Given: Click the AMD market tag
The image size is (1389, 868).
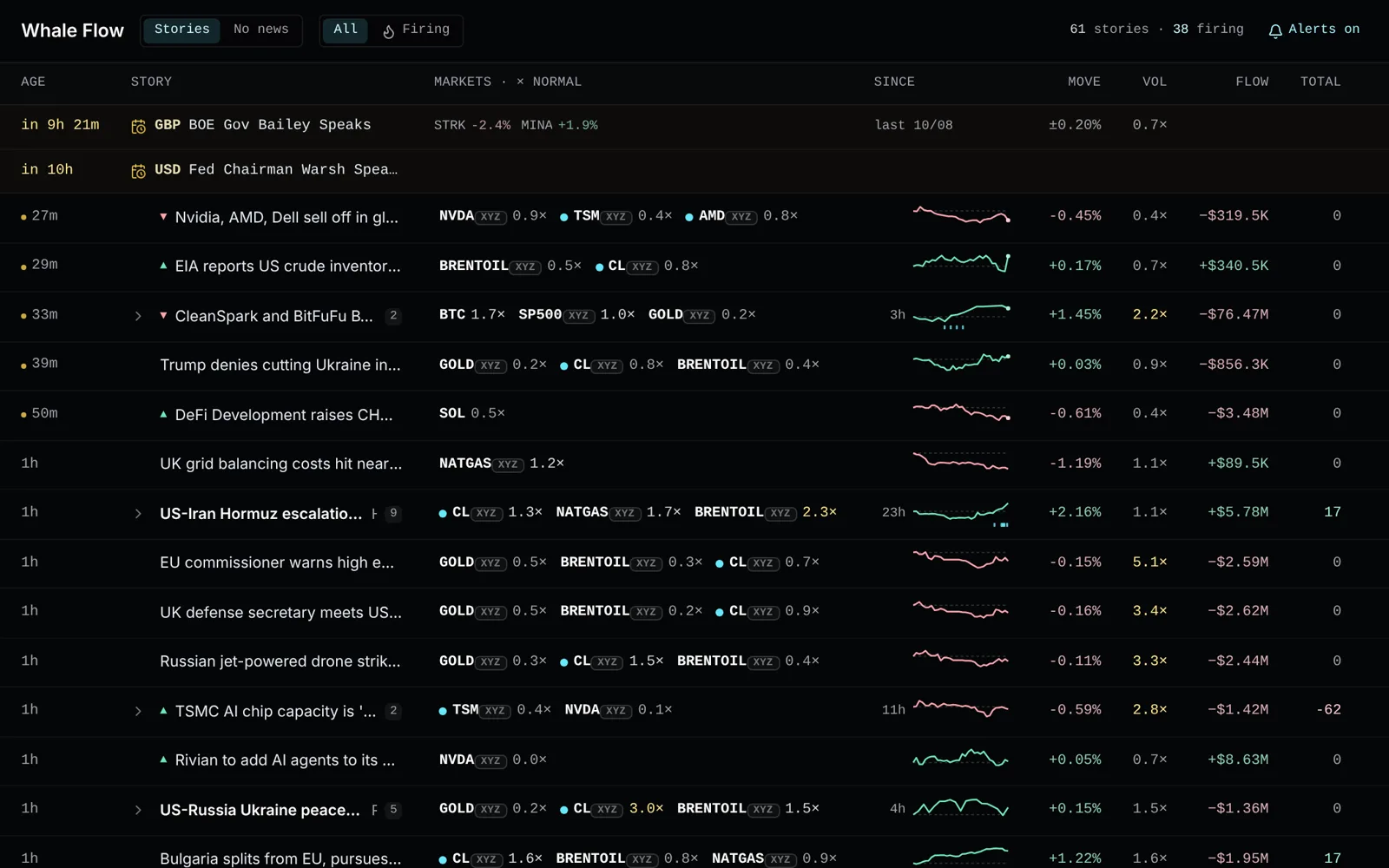Looking at the screenshot, I should (727, 216).
